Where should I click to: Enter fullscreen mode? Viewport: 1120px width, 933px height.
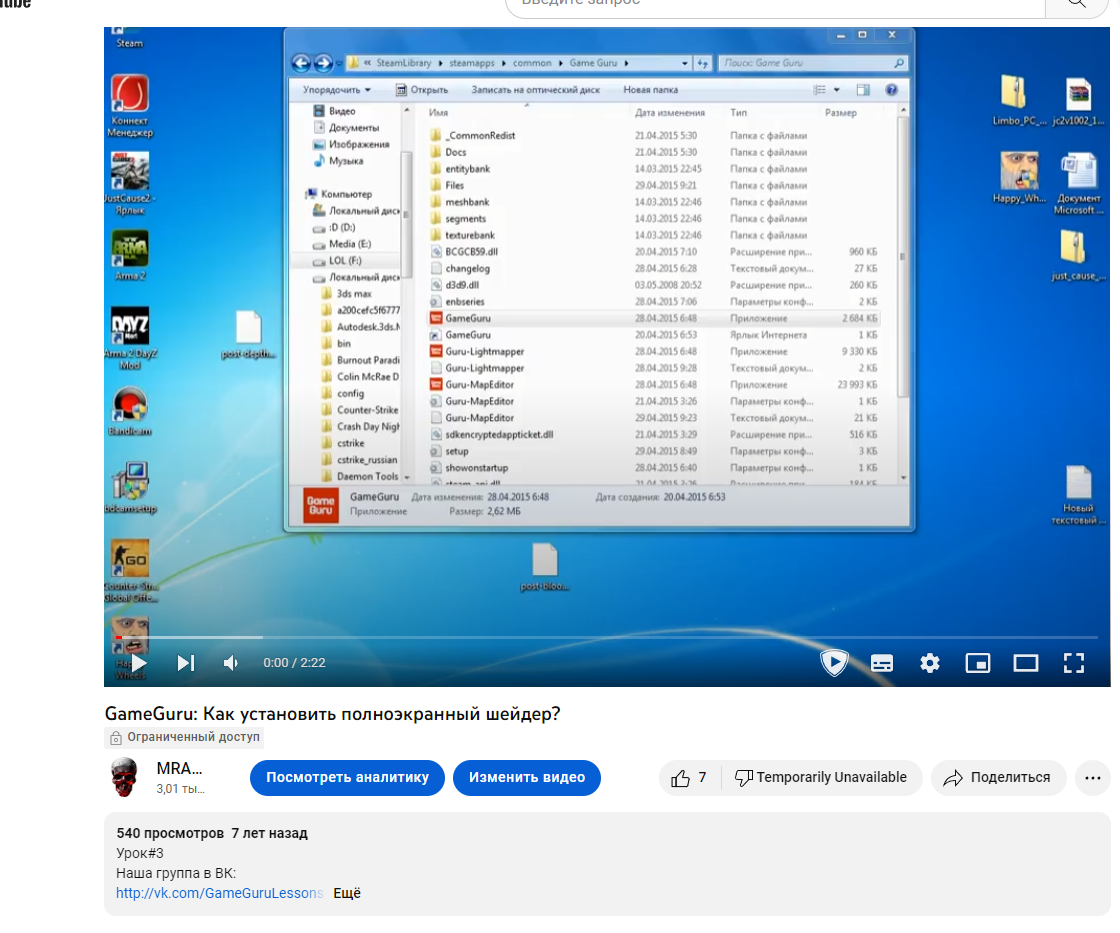[1074, 663]
